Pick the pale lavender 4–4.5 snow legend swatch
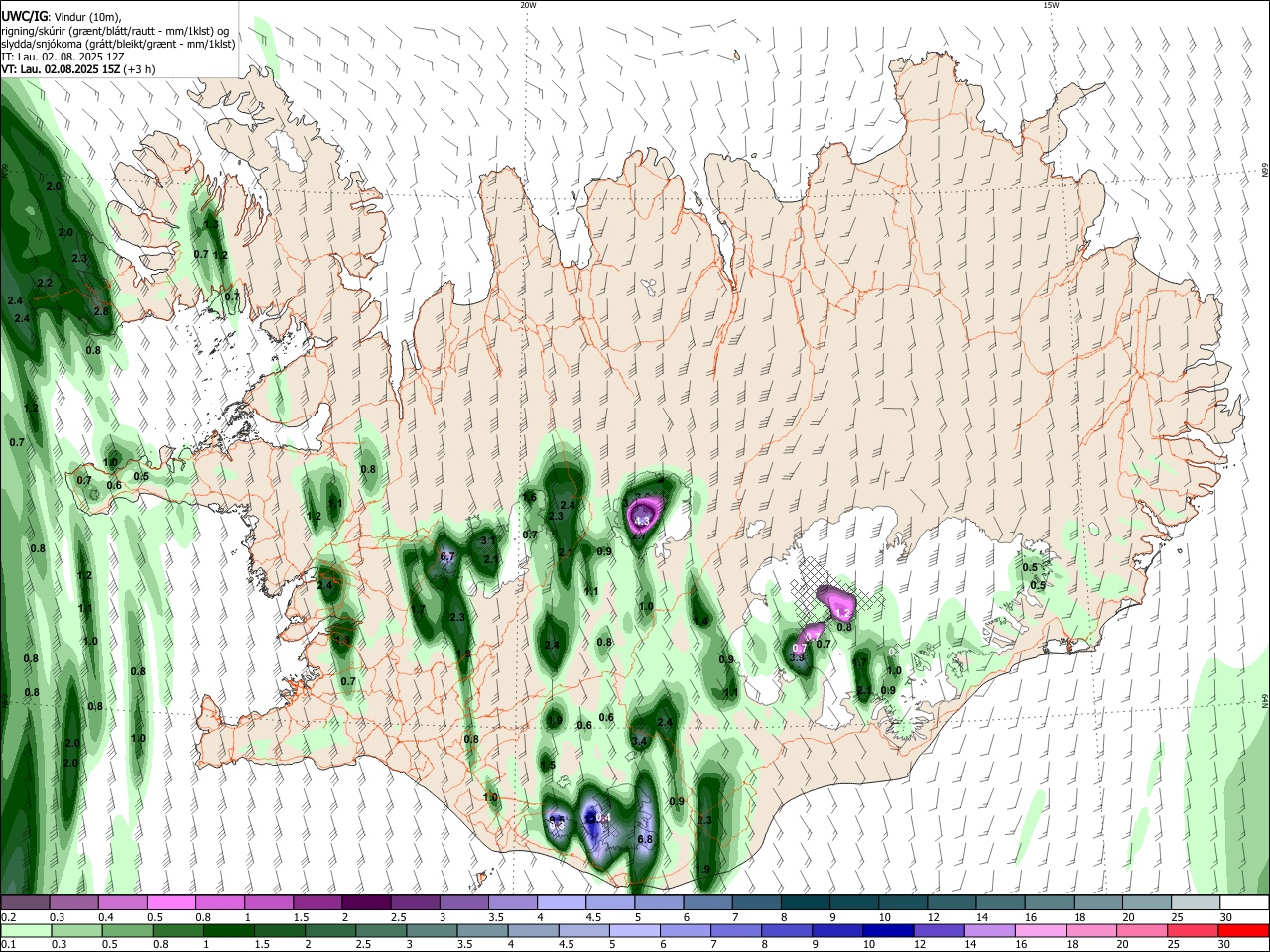Screen dimensions: 1270x952 (x=562, y=903)
